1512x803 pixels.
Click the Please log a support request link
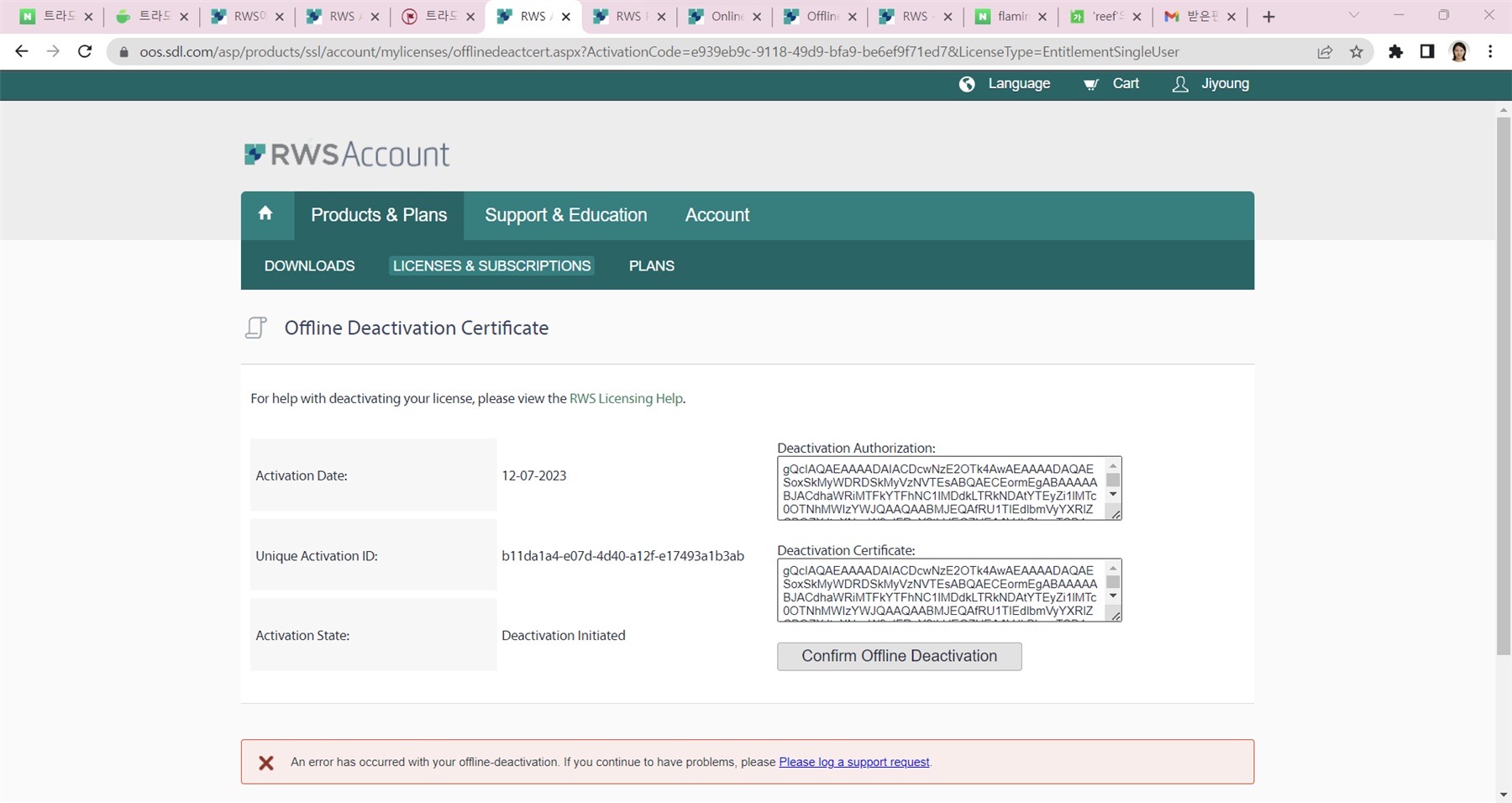(853, 762)
